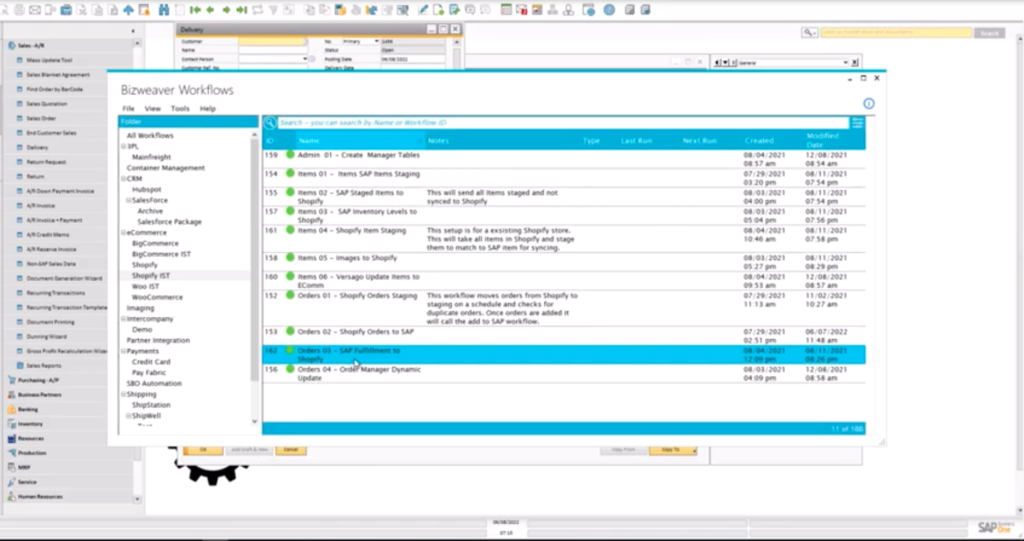
Task: Open the General dropdown in right panel
Action: point(845,63)
